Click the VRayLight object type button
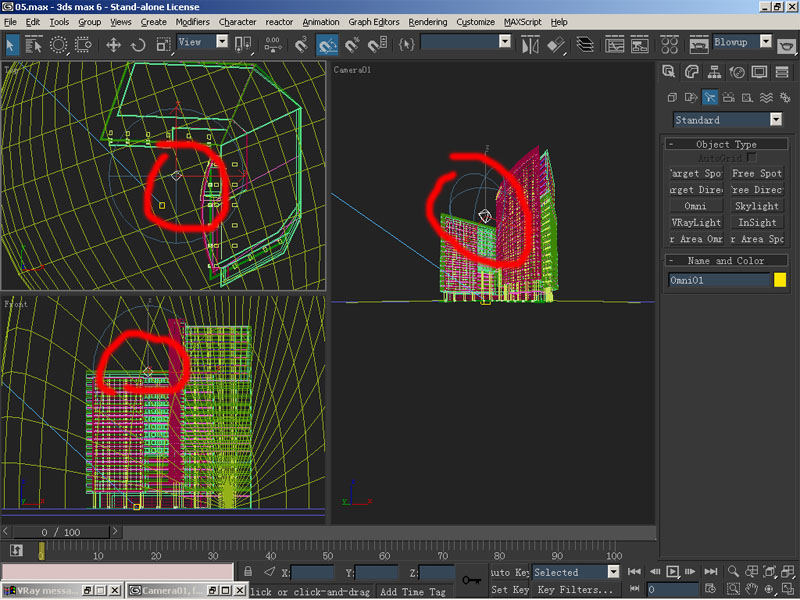800x600 pixels. [696, 223]
